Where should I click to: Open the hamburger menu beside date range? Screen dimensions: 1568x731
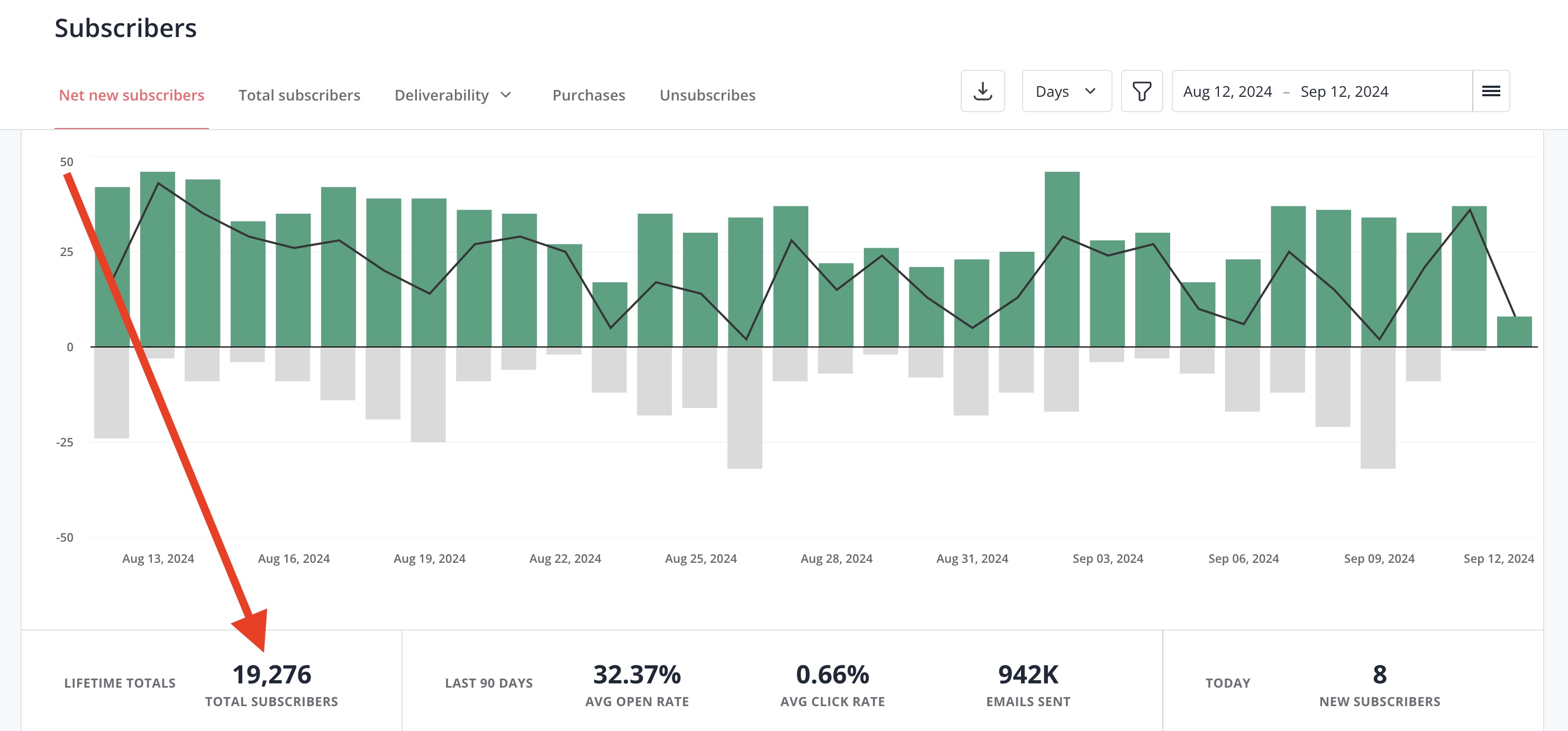[1491, 92]
